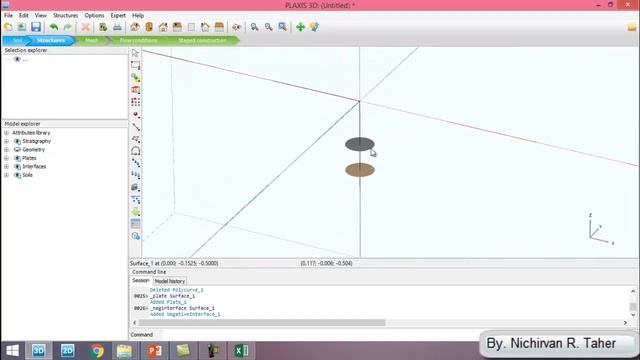Image resolution: width=640 pixels, height=360 pixels.
Task: Click the Create array red grid tool
Action: point(136,102)
